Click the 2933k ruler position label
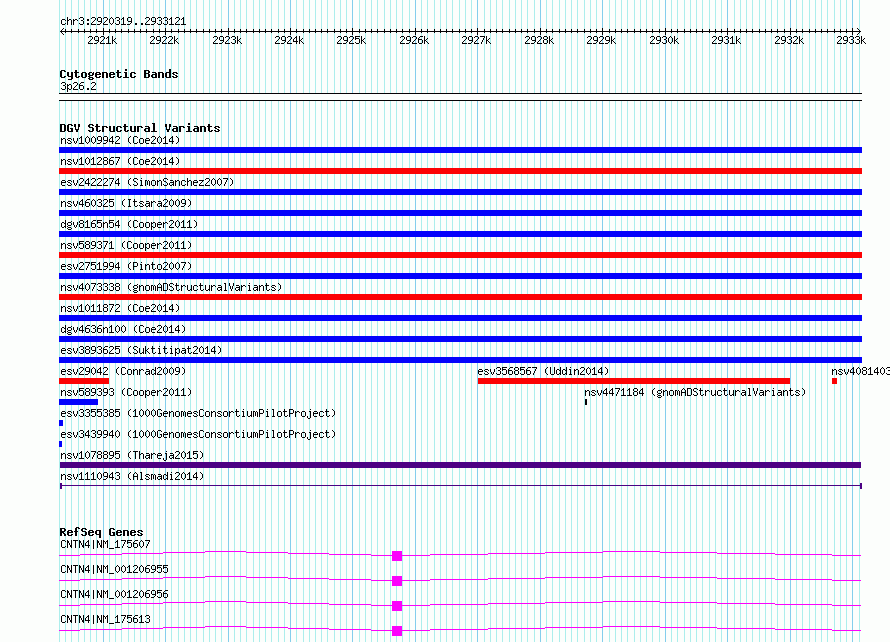 pyautogui.click(x=851, y=40)
